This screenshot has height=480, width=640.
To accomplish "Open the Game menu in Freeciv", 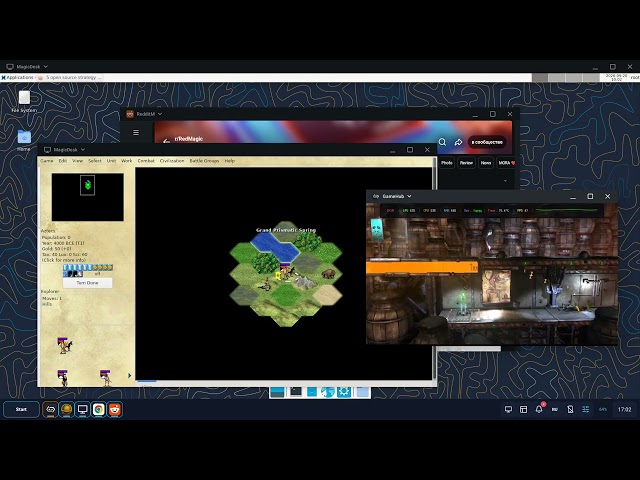I will click(47, 161).
